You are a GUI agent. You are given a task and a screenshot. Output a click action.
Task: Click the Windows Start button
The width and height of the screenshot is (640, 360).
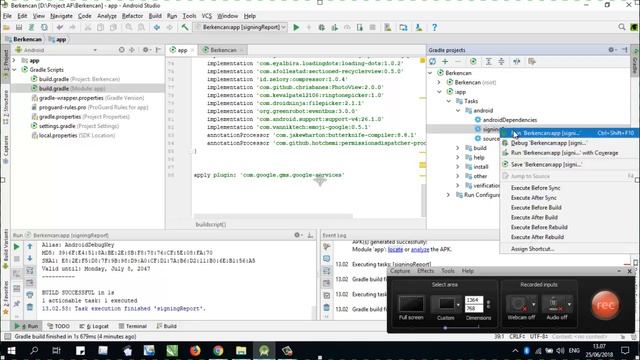click(x=11, y=350)
